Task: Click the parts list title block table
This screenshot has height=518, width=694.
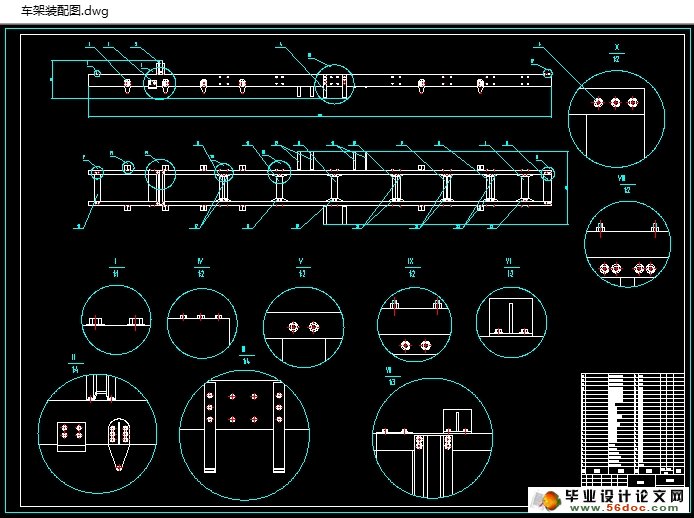Action: click(632, 429)
